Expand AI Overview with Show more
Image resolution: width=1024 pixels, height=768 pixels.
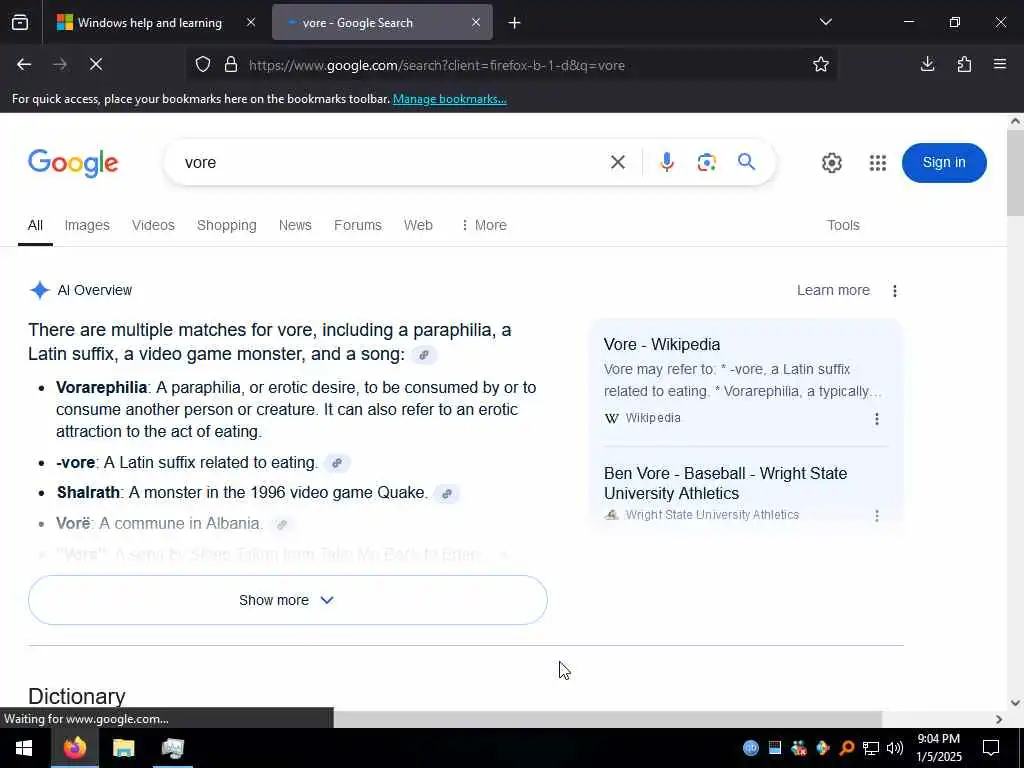pyautogui.click(x=287, y=600)
